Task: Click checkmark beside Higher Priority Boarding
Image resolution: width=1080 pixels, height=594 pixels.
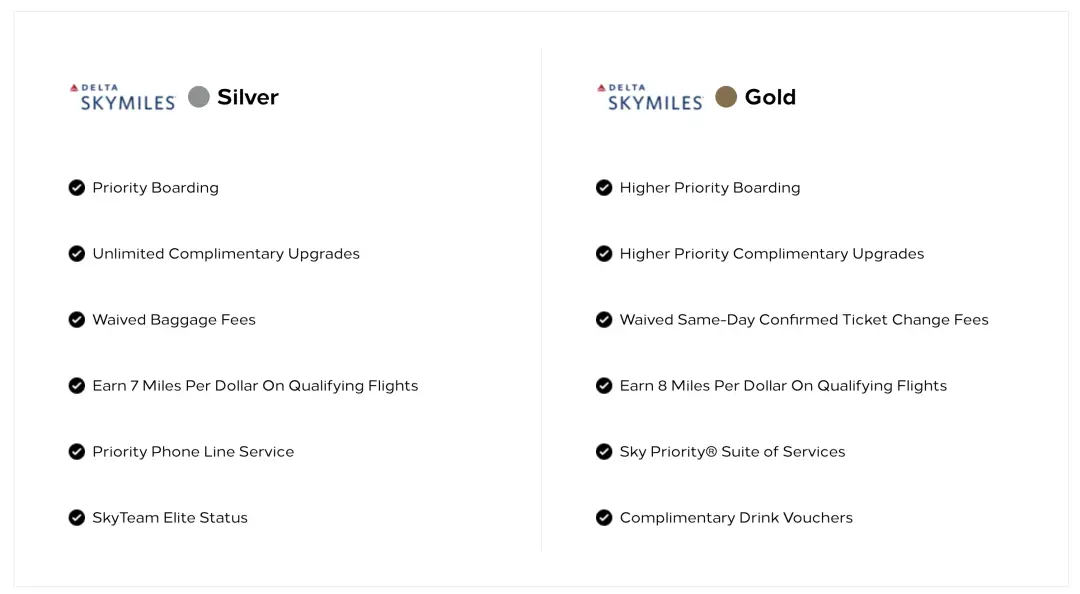Action: coord(604,188)
